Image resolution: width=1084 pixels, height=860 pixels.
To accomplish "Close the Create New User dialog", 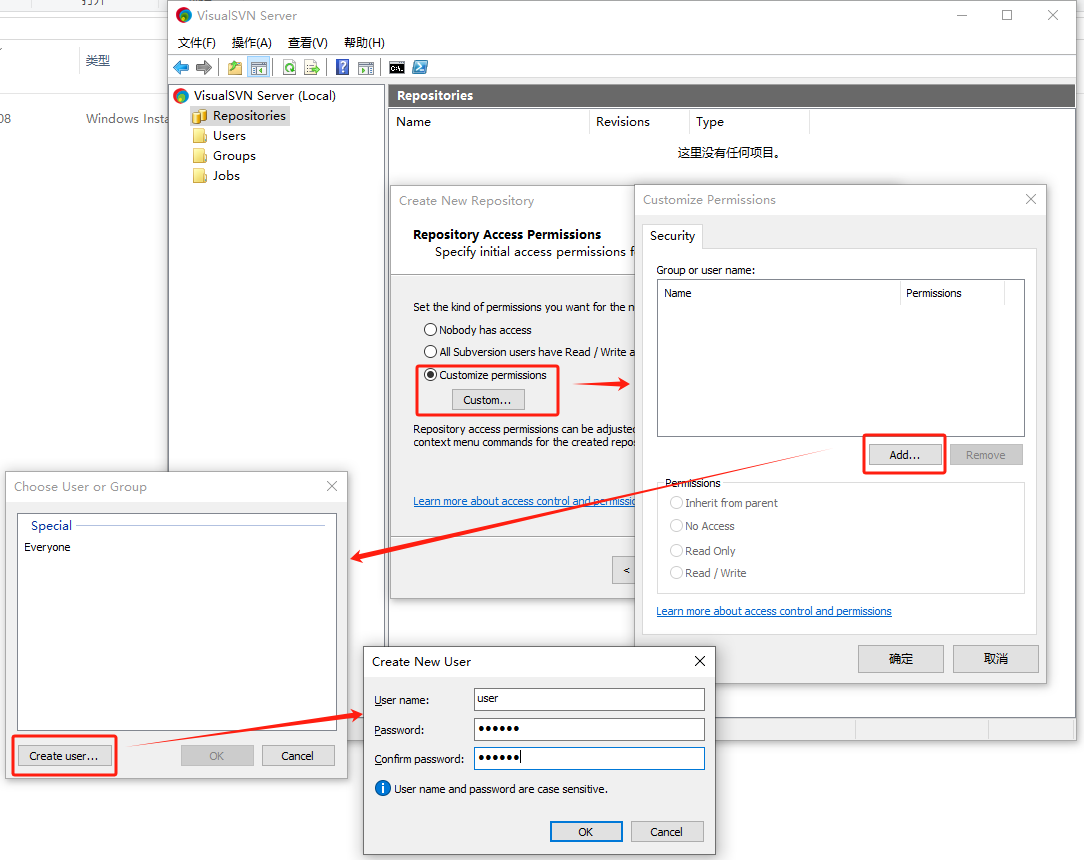I will click(700, 662).
